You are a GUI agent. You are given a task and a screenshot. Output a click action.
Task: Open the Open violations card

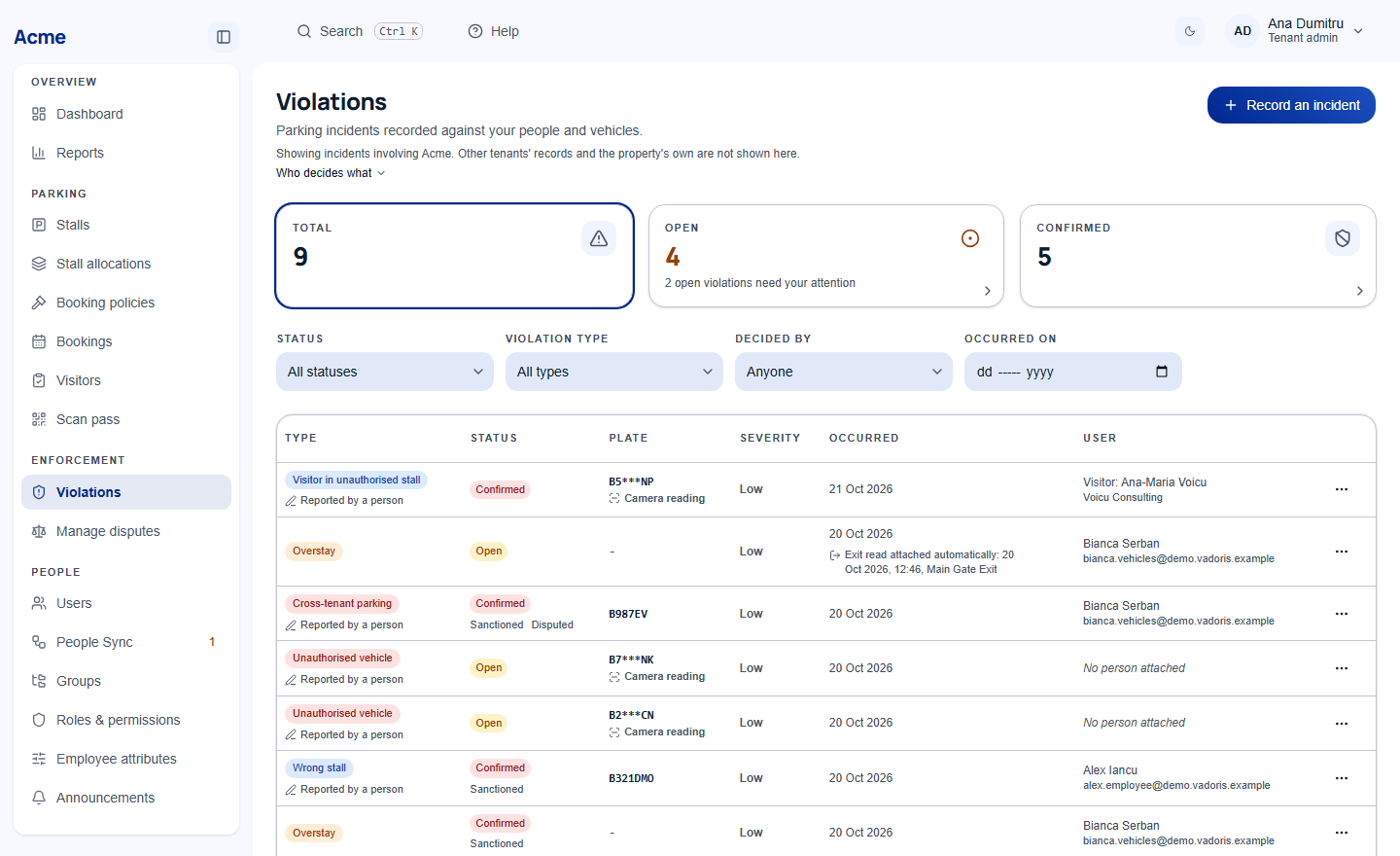click(826, 256)
